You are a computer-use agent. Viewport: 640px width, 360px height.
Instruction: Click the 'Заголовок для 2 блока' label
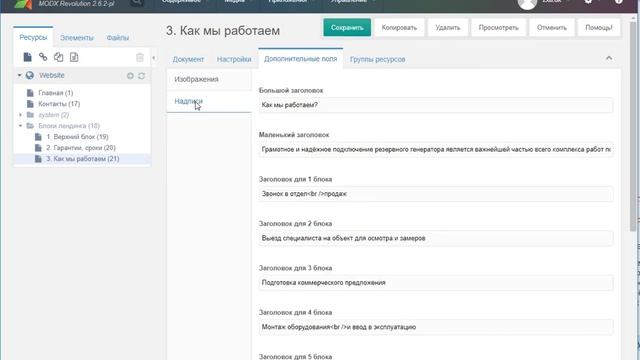point(296,224)
